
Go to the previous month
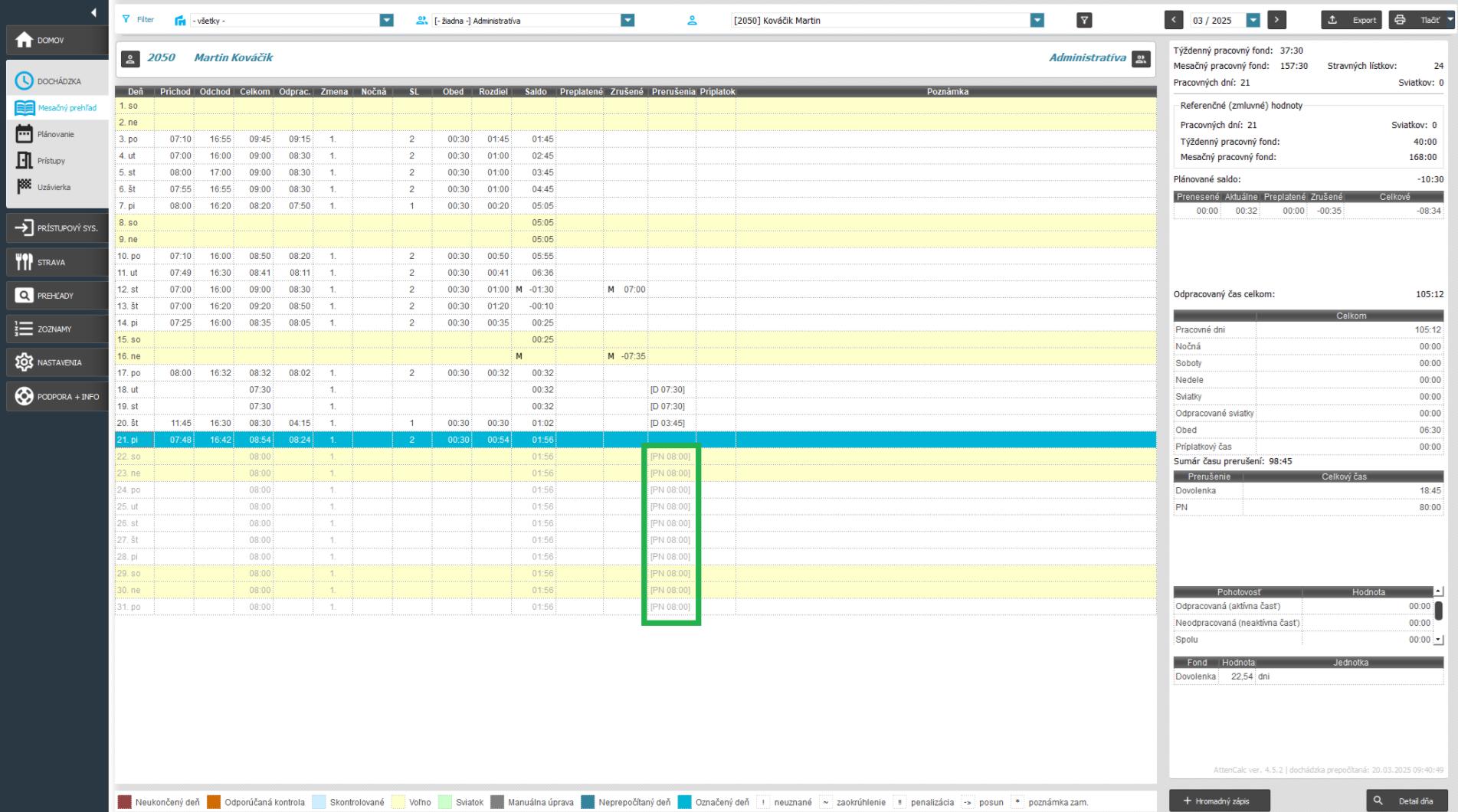(1174, 21)
